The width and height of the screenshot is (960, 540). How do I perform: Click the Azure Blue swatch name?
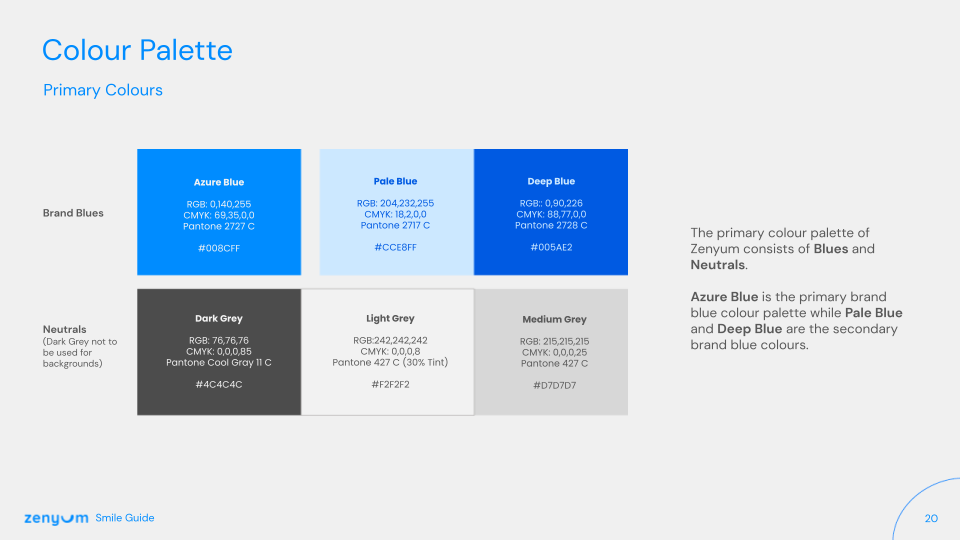pyautogui.click(x=219, y=182)
